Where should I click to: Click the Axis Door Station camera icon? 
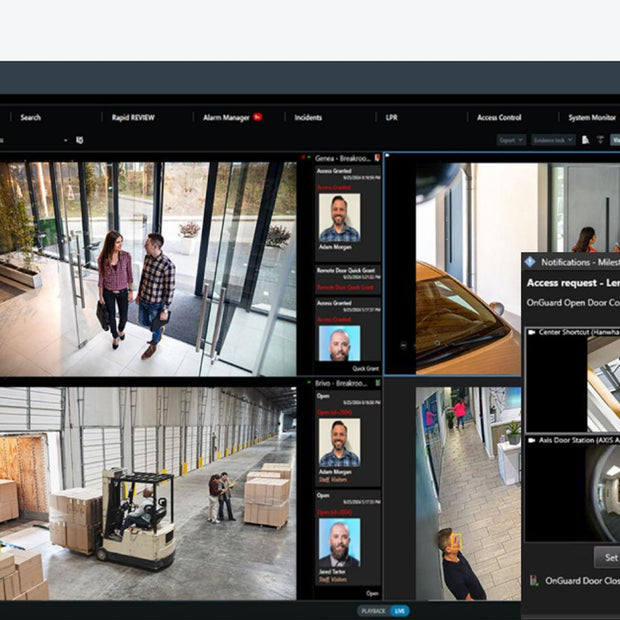532,440
